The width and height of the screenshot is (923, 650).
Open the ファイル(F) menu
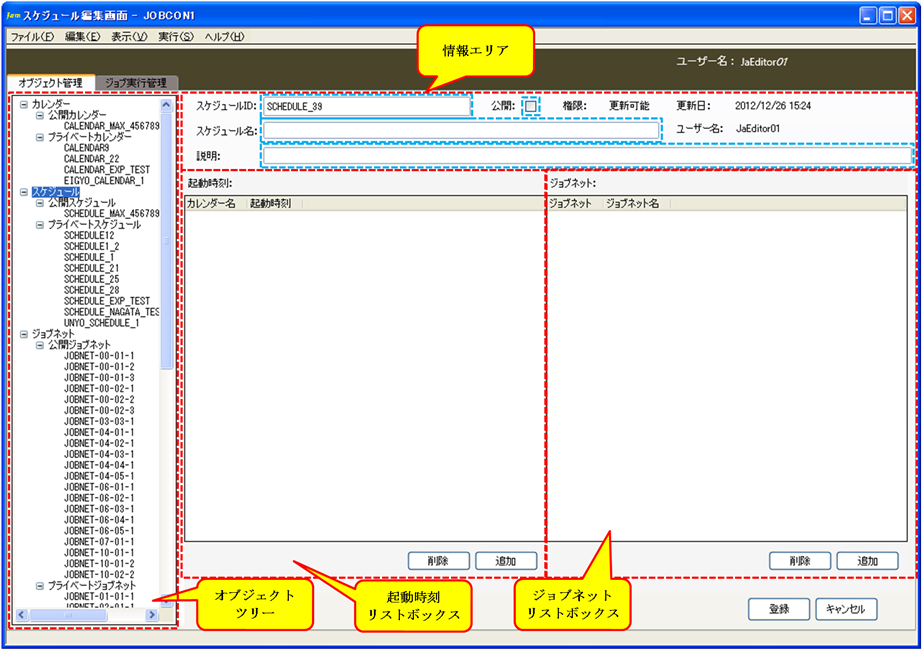point(32,37)
